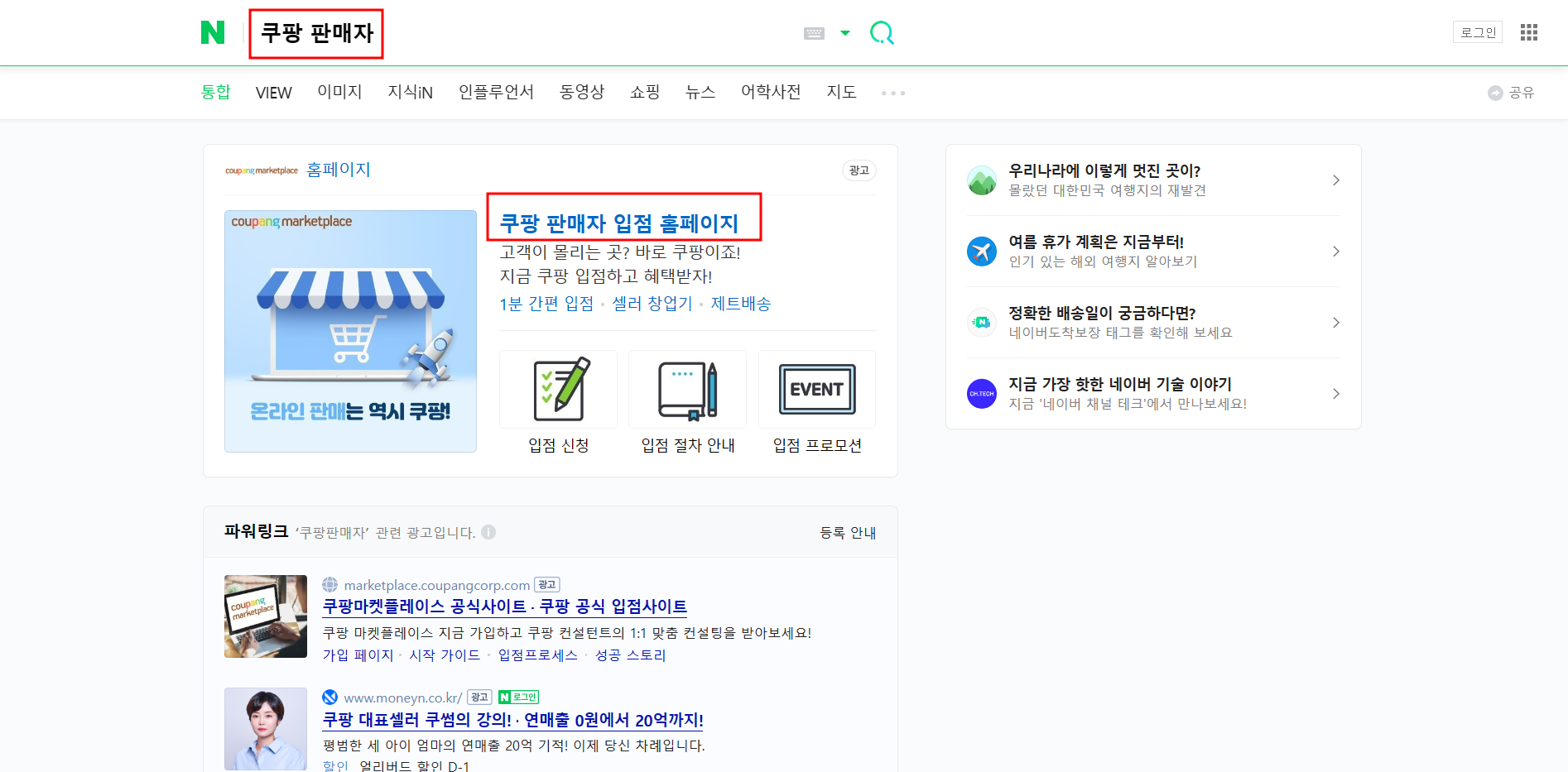Open 쿠팡마켓플레이스 공식사이트 ad title
The height and width of the screenshot is (772, 1568).
click(505, 607)
